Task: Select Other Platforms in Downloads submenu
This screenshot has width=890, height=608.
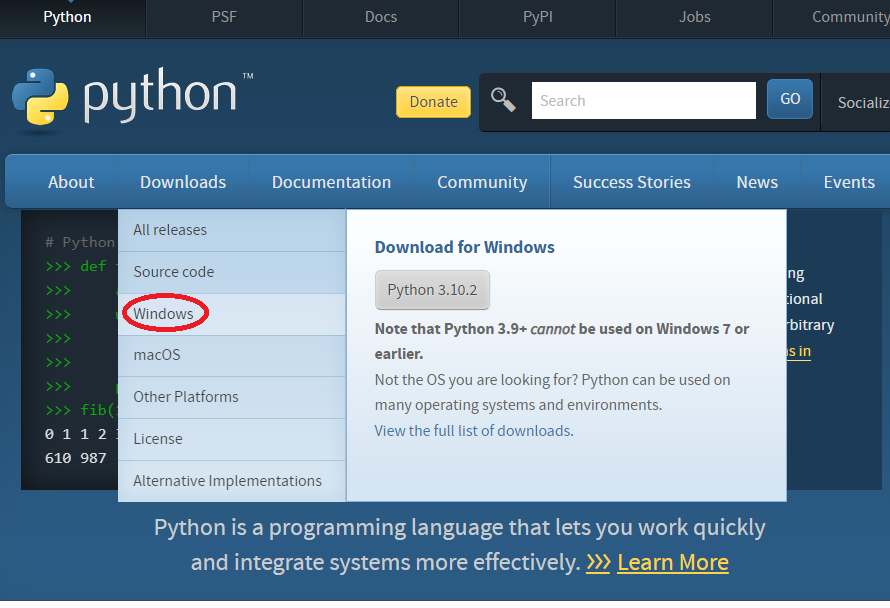Action: coord(232,397)
